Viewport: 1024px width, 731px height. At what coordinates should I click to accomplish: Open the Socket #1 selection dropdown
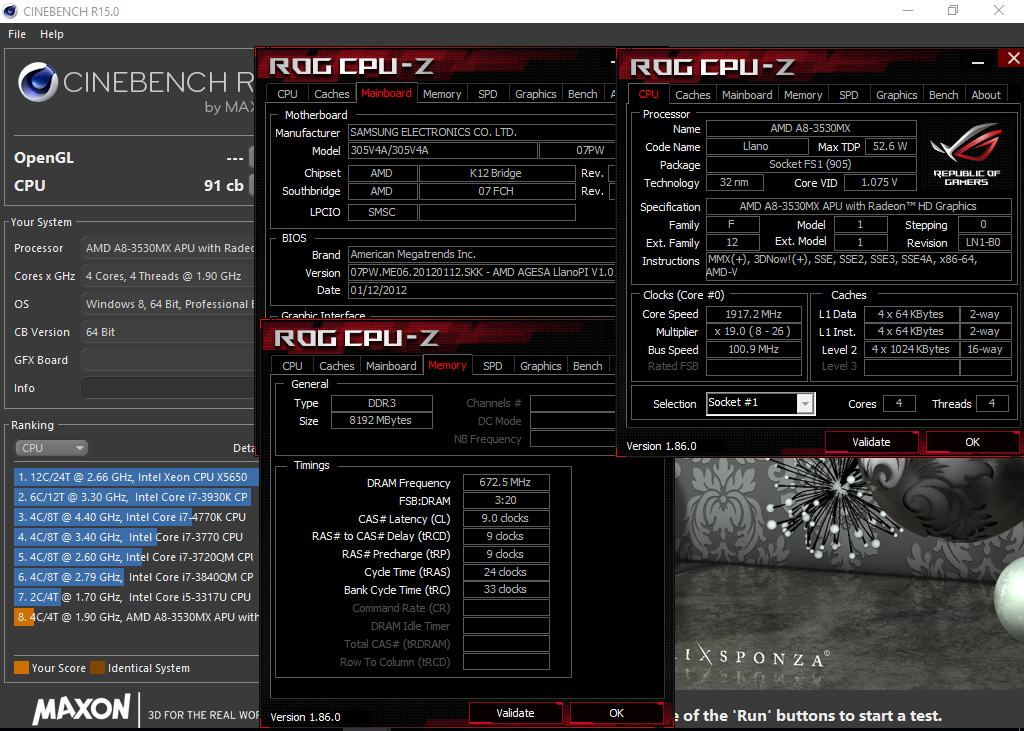[761, 404]
